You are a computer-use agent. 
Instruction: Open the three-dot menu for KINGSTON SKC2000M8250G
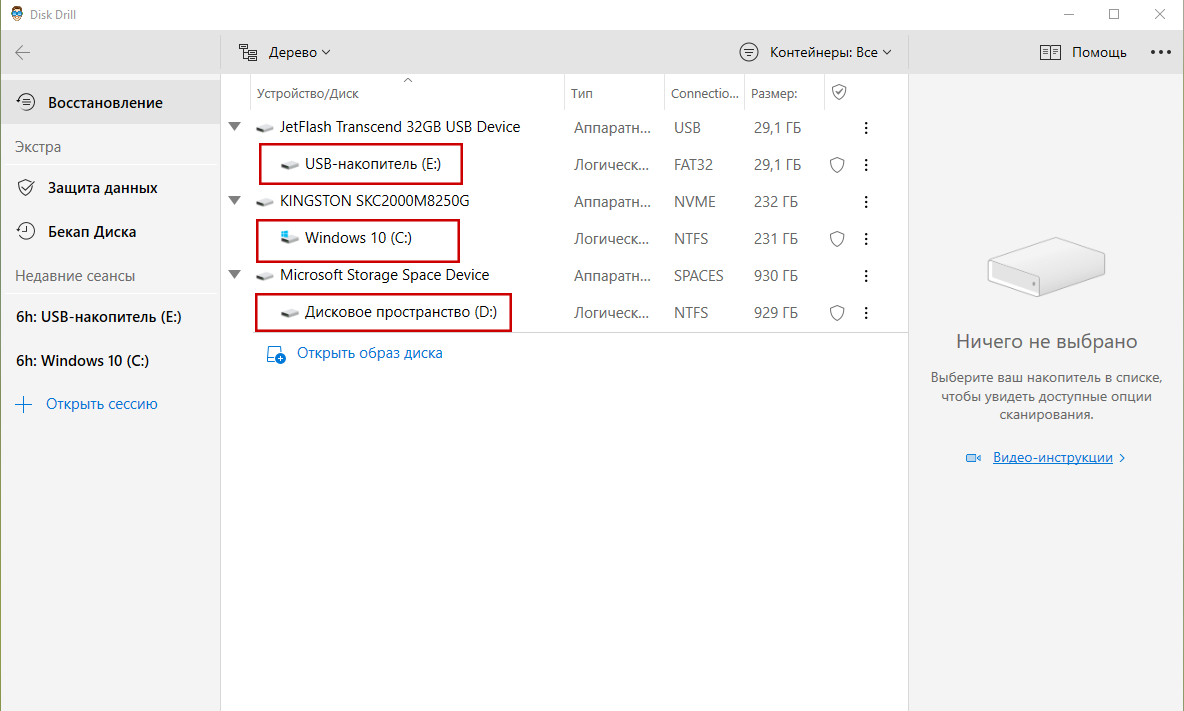pos(866,202)
